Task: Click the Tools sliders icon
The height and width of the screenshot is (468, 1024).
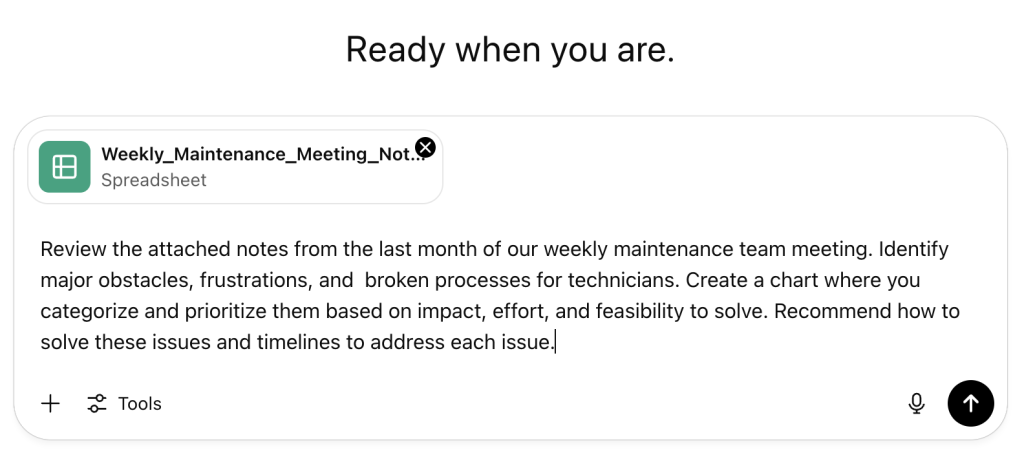Action: pyautogui.click(x=97, y=404)
